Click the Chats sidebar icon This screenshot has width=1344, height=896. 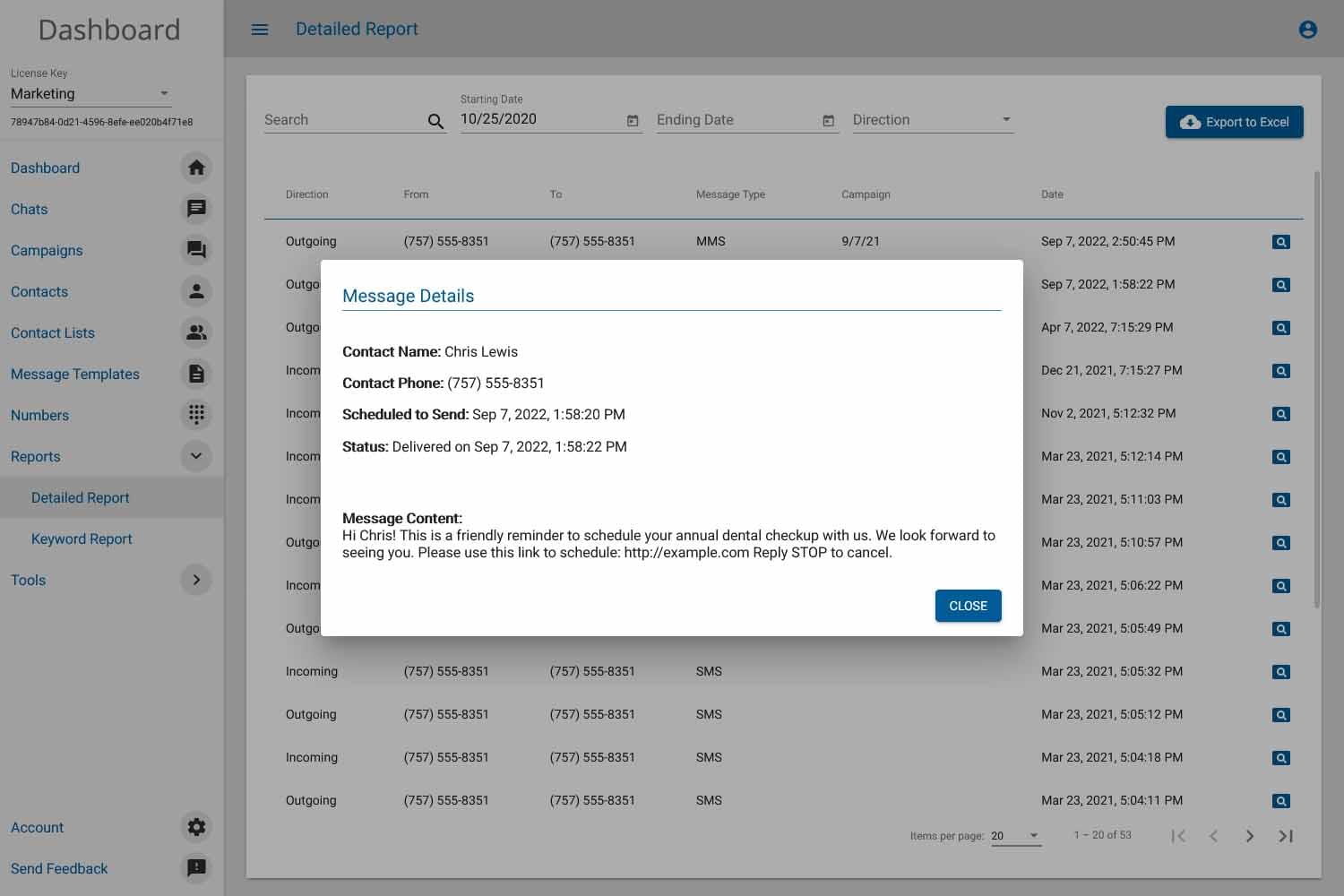pyautogui.click(x=196, y=209)
